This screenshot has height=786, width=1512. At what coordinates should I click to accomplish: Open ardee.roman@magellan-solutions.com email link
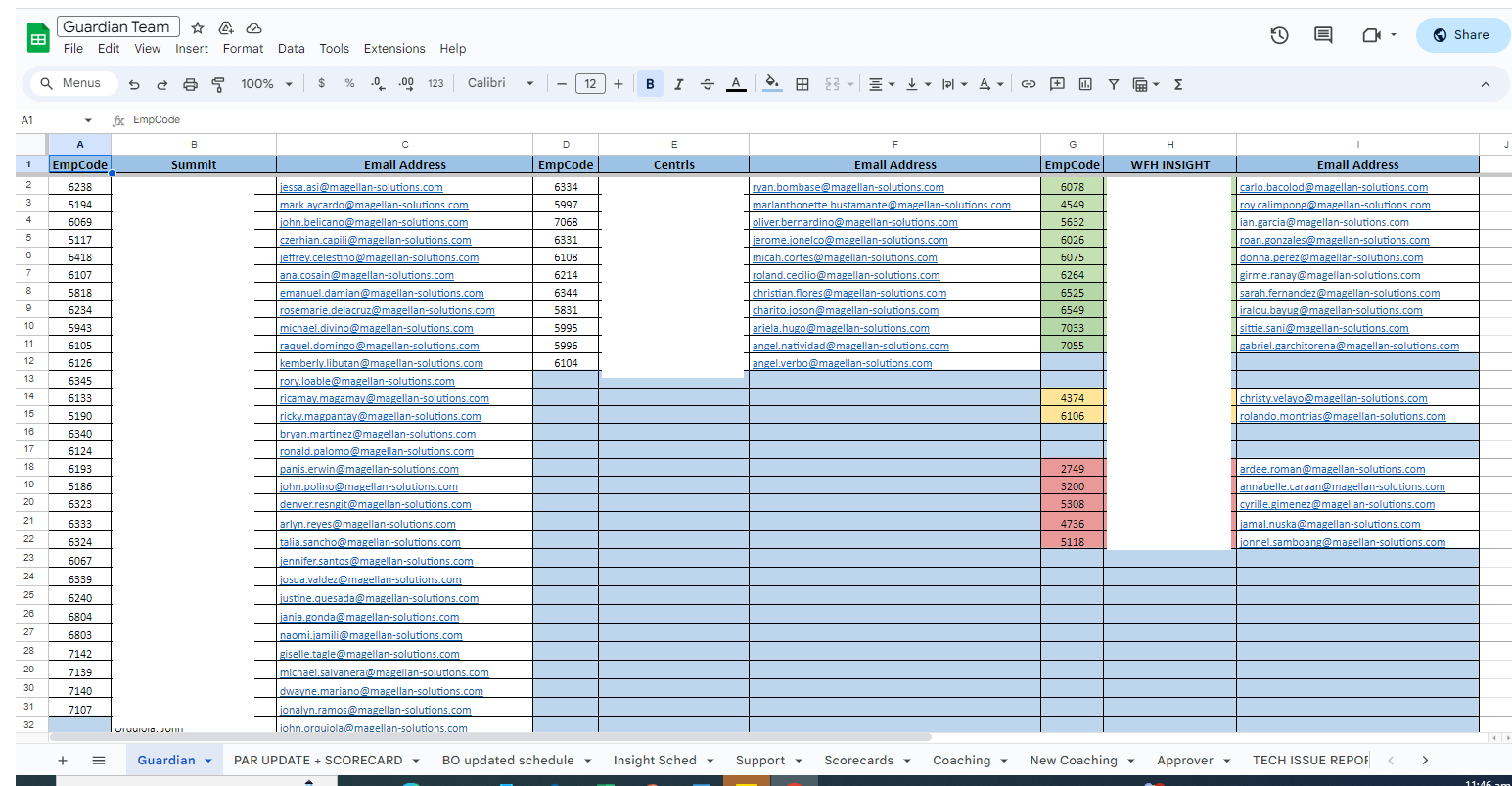point(1333,469)
